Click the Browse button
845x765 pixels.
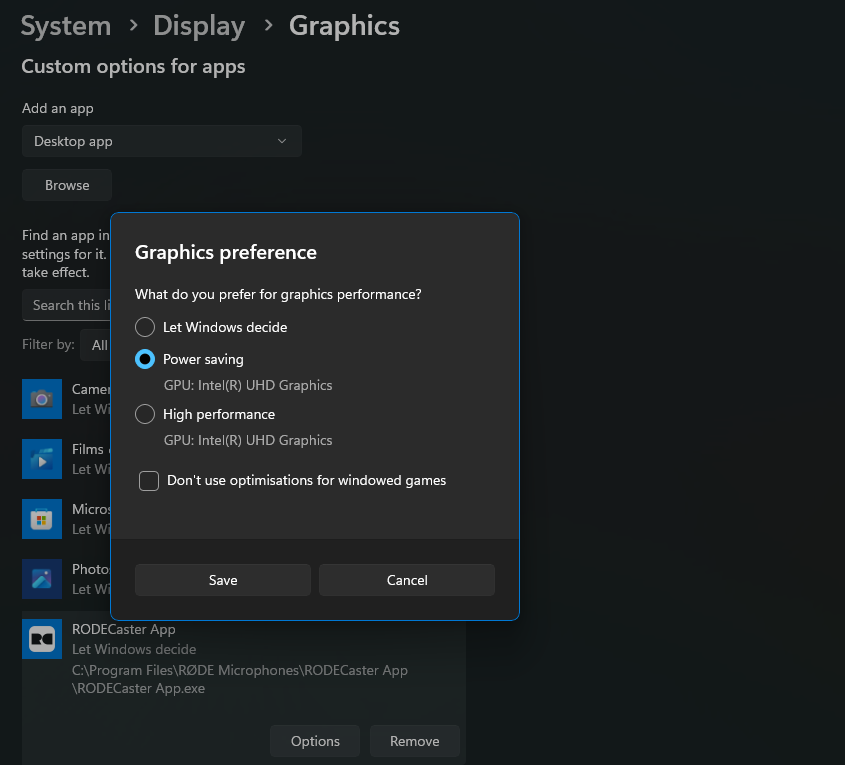67,185
